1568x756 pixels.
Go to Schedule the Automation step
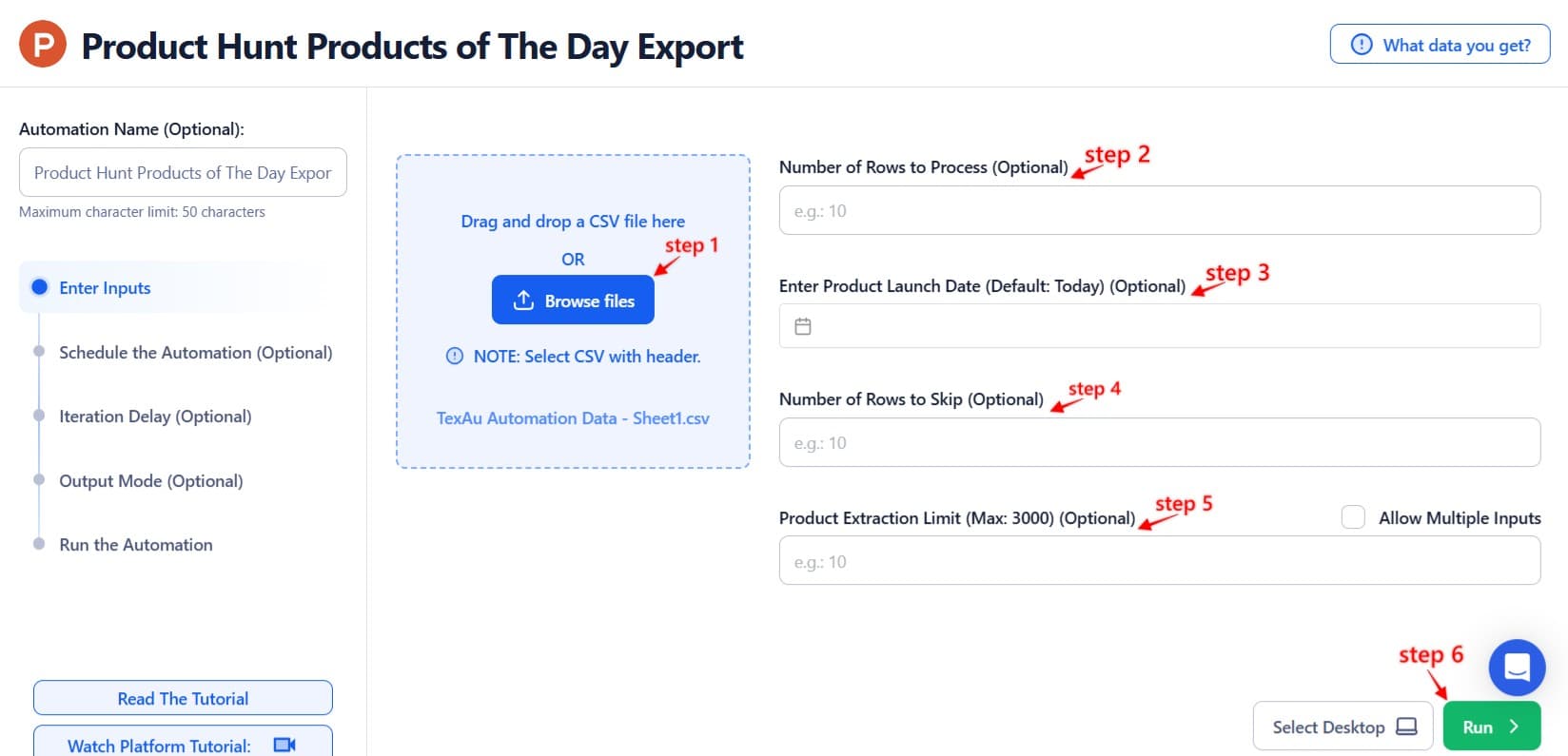pyautogui.click(x=195, y=353)
